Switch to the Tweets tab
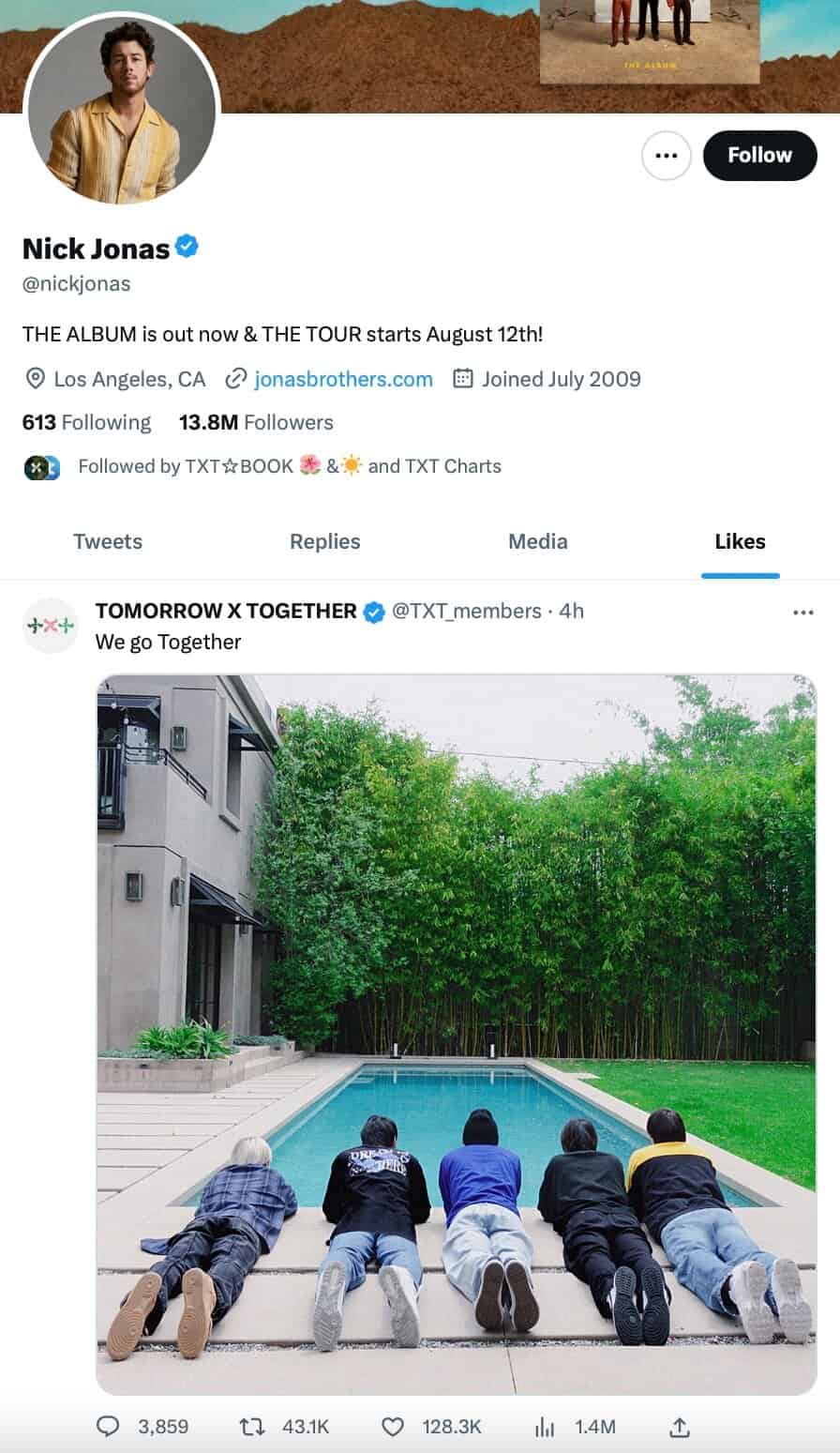840x1453 pixels. [108, 541]
